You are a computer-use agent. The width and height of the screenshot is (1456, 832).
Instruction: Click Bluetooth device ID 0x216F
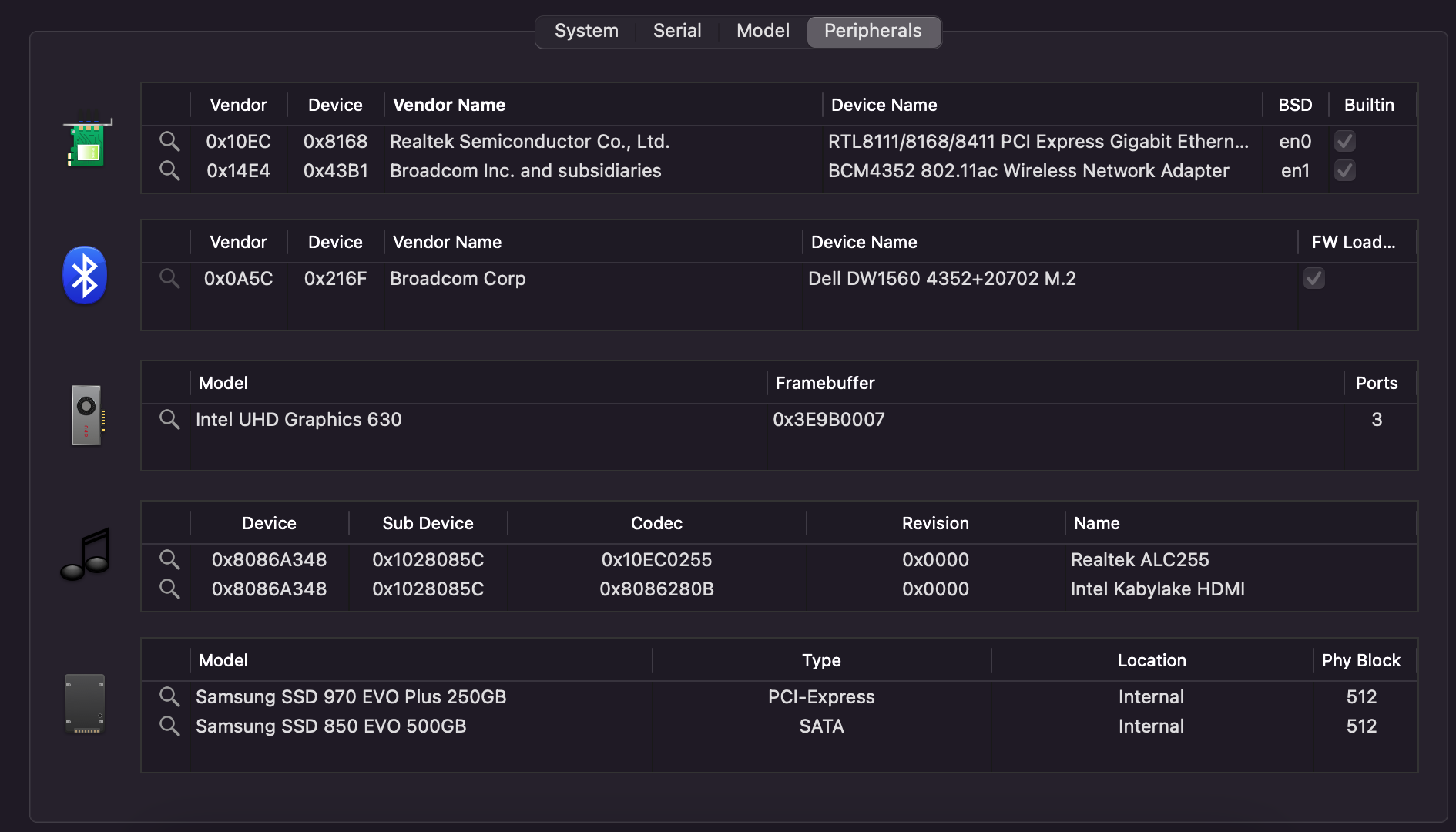point(335,278)
